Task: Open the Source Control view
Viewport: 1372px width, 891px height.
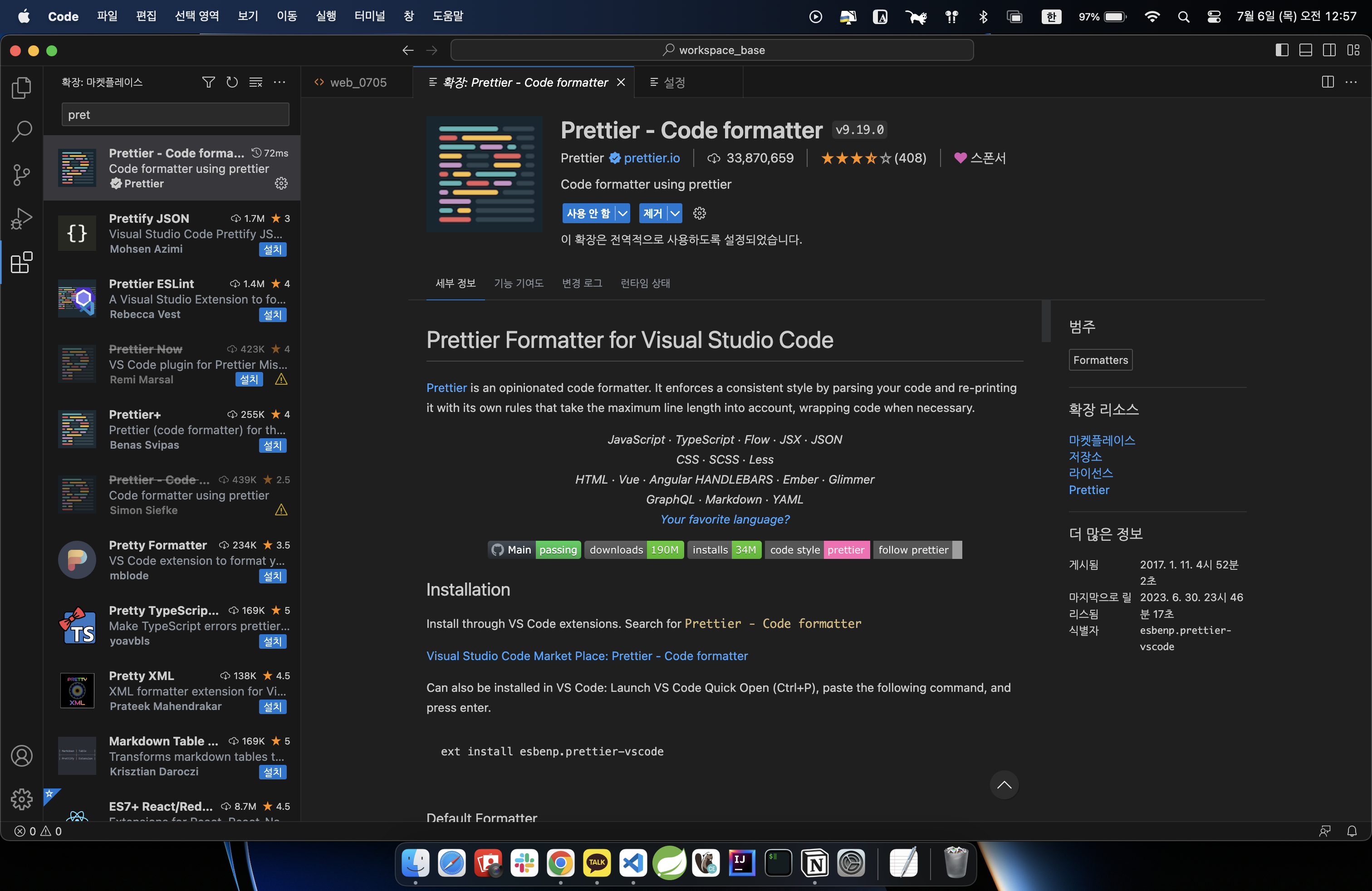Action: (x=21, y=175)
